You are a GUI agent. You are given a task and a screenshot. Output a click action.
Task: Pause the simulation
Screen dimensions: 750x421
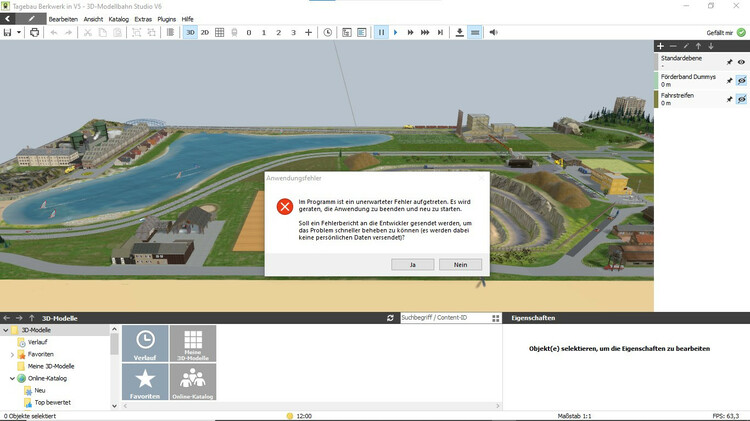(381, 33)
